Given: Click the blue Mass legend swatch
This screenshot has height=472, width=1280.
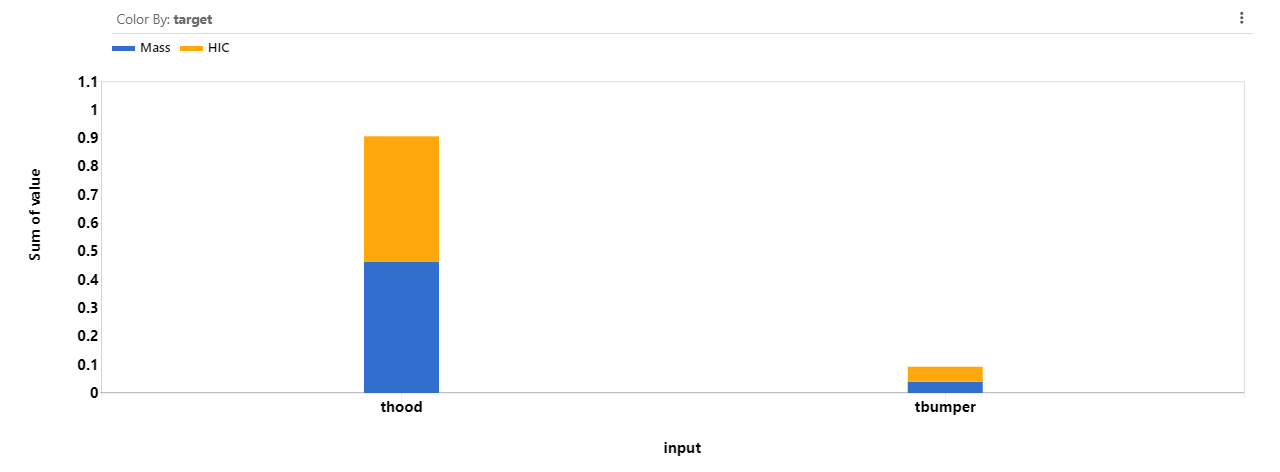Looking at the screenshot, I should click(123, 48).
